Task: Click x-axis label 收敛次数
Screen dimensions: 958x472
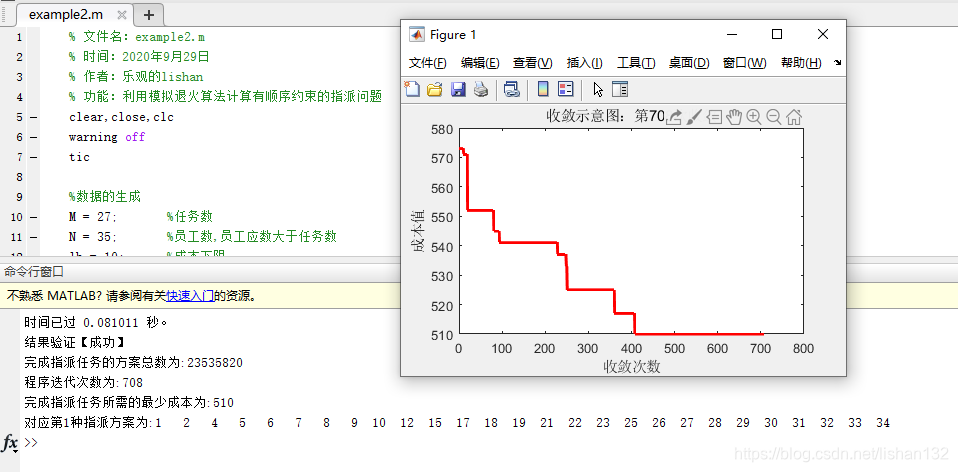Action: coord(632,366)
